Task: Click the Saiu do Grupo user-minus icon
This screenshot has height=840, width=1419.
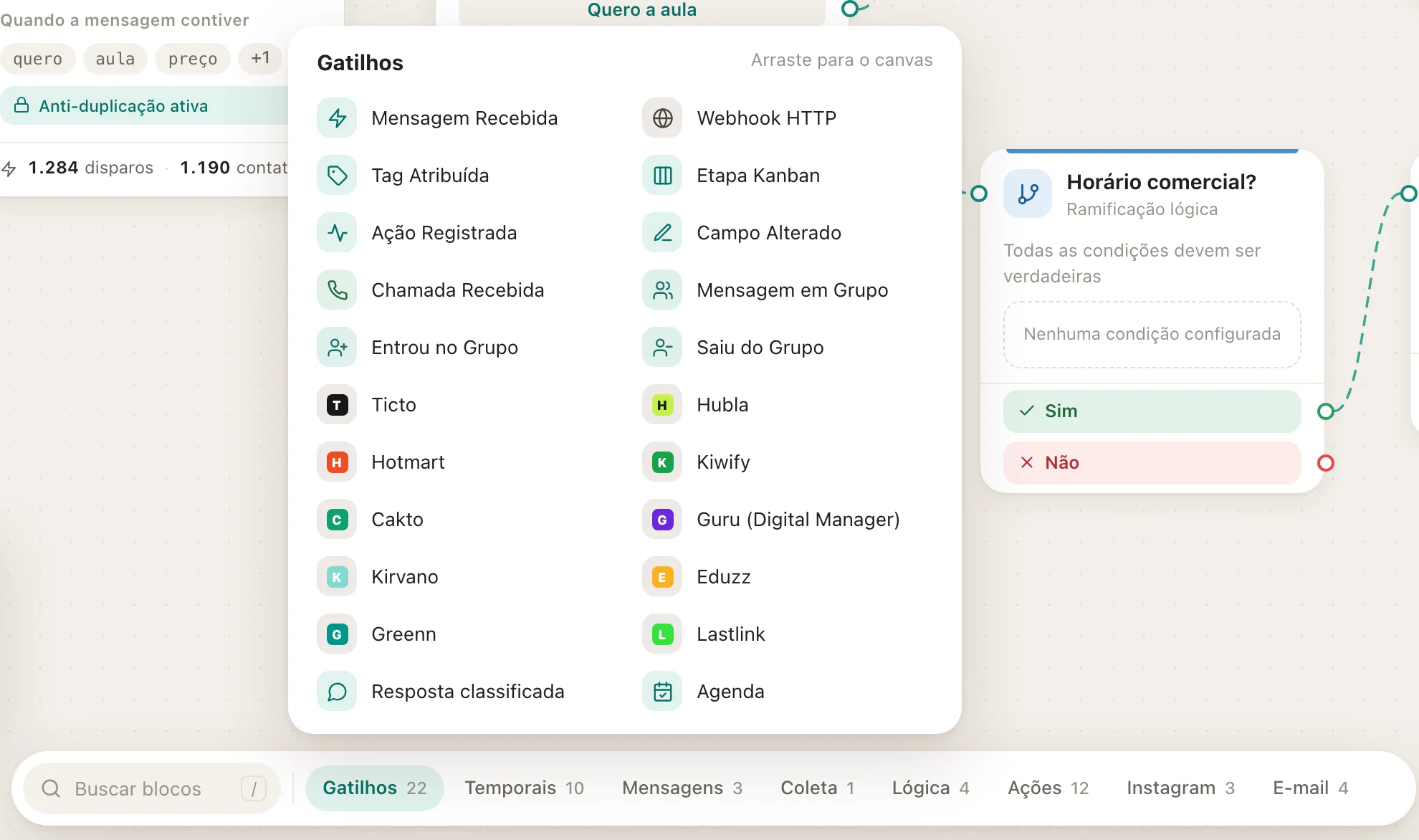Action: [663, 348]
